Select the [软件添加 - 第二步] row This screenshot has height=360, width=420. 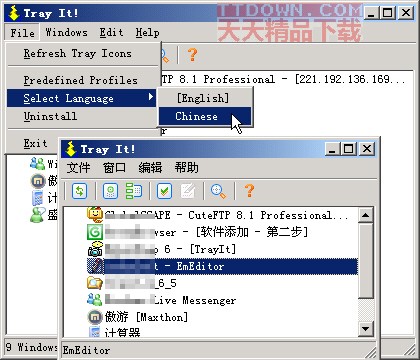[x=222, y=232]
